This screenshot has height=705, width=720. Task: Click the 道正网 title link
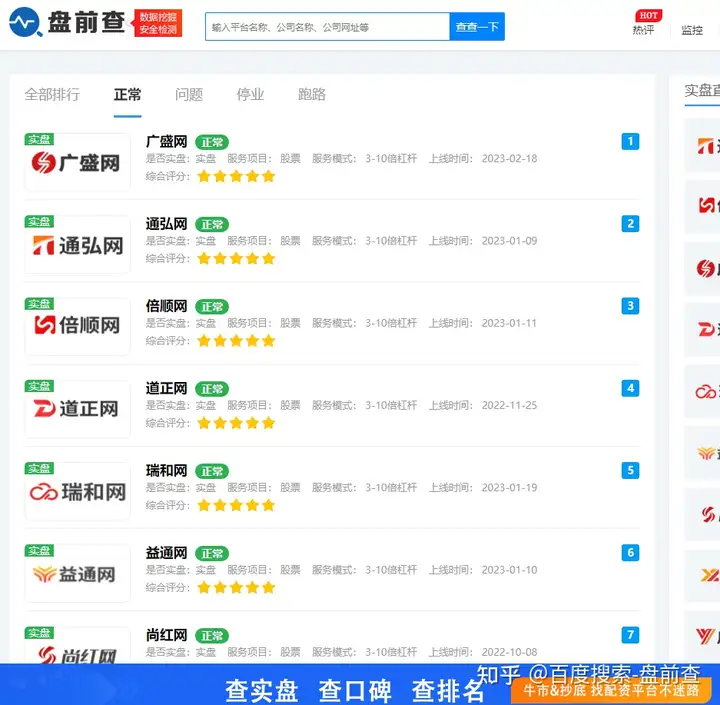(166, 388)
